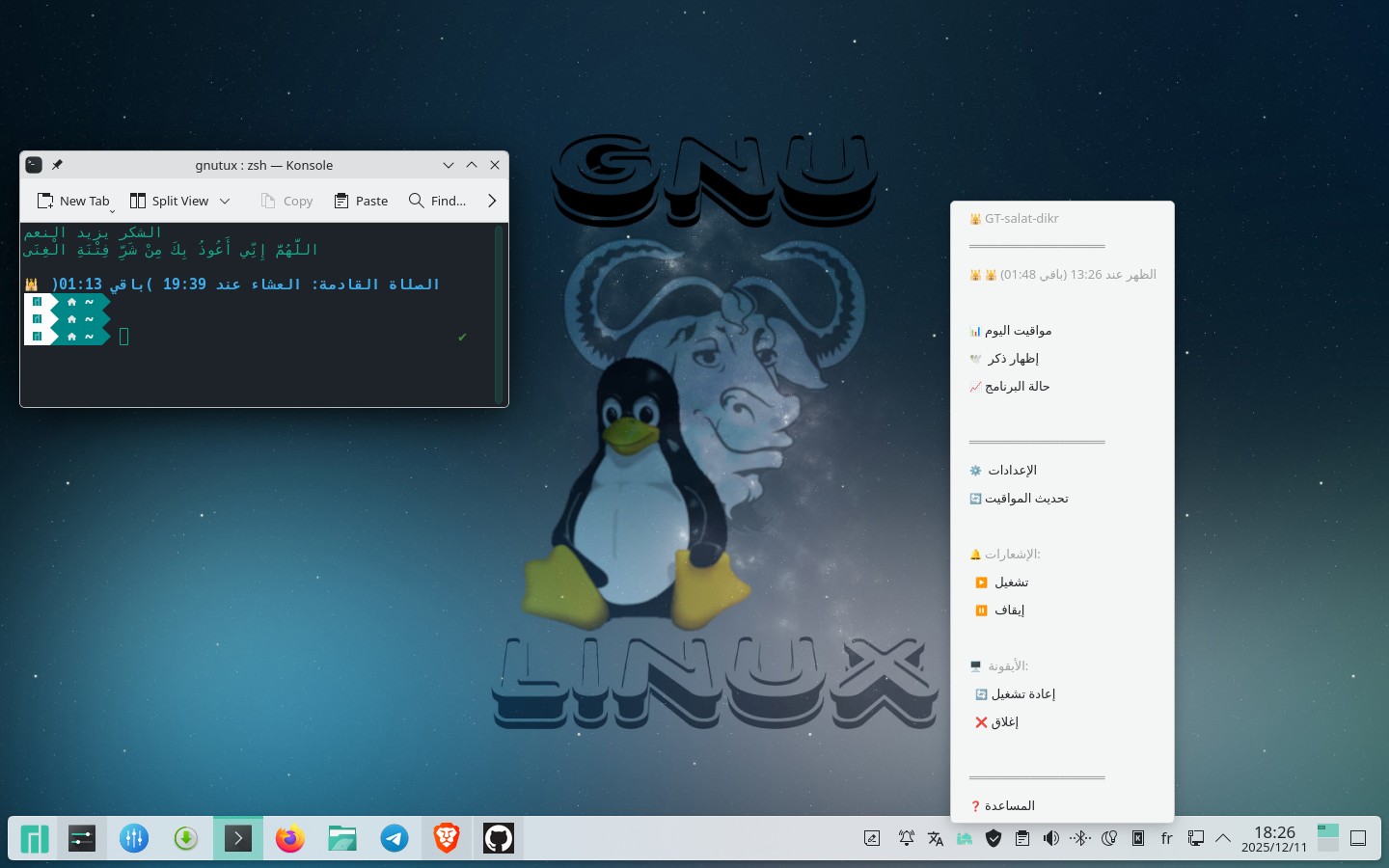
Task: Expand more Konsole toolbar actions chevron
Action: click(x=492, y=201)
